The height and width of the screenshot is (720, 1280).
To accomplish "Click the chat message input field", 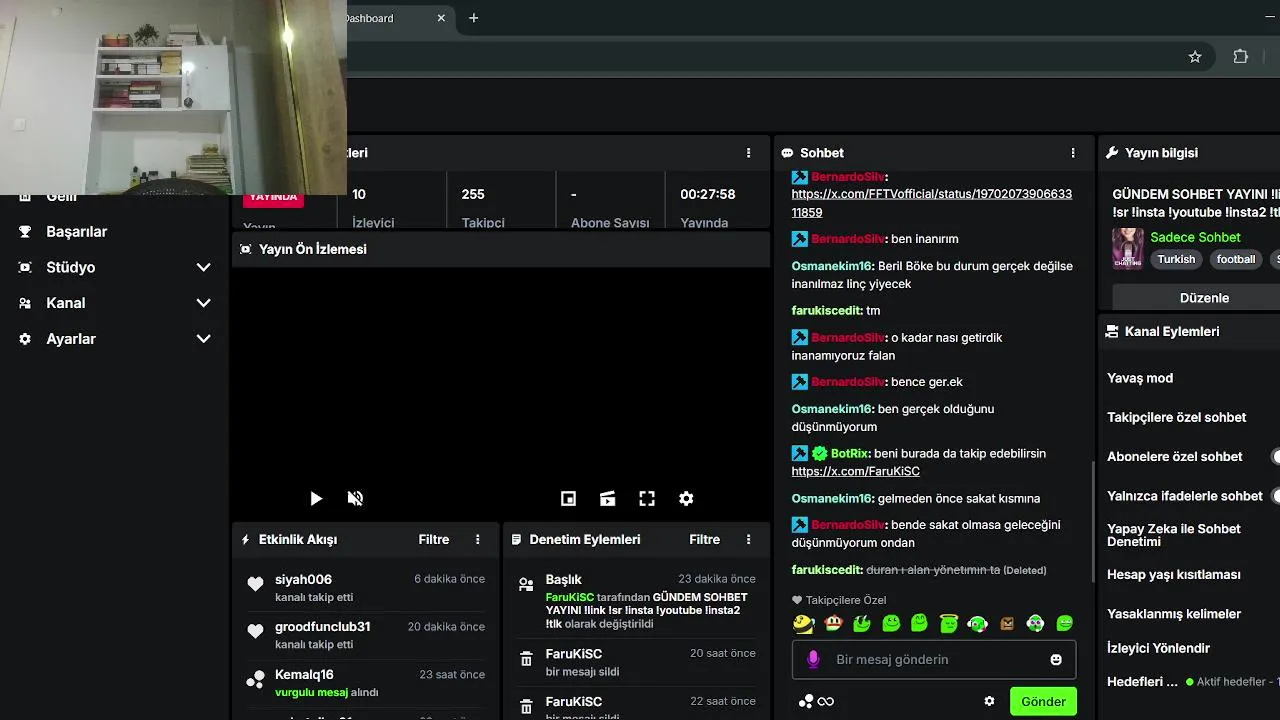I will click(x=934, y=659).
